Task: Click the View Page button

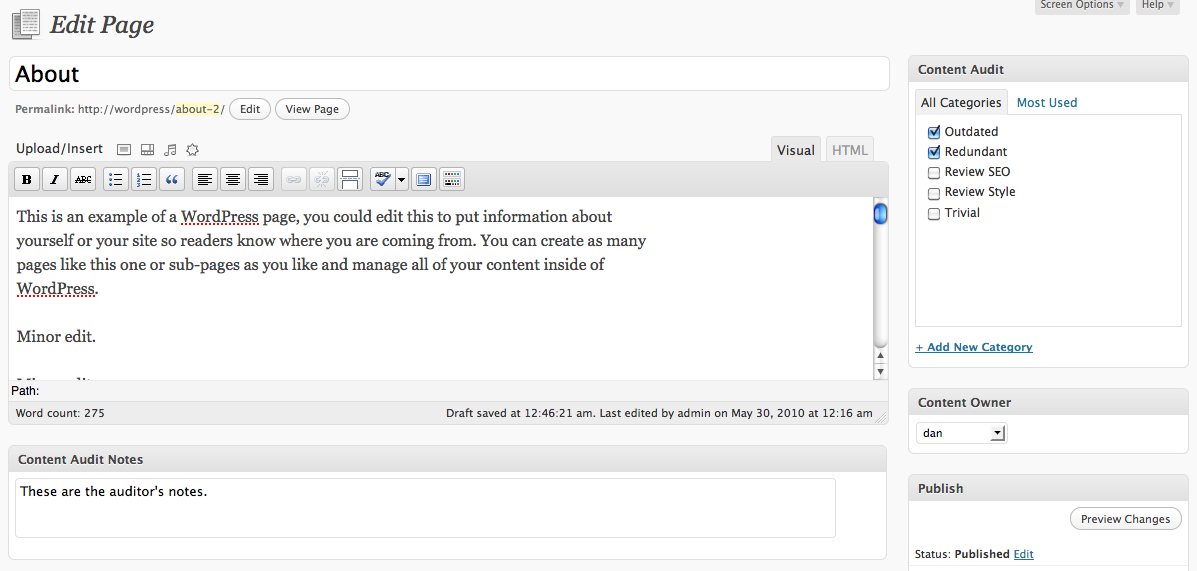Action: [312, 109]
